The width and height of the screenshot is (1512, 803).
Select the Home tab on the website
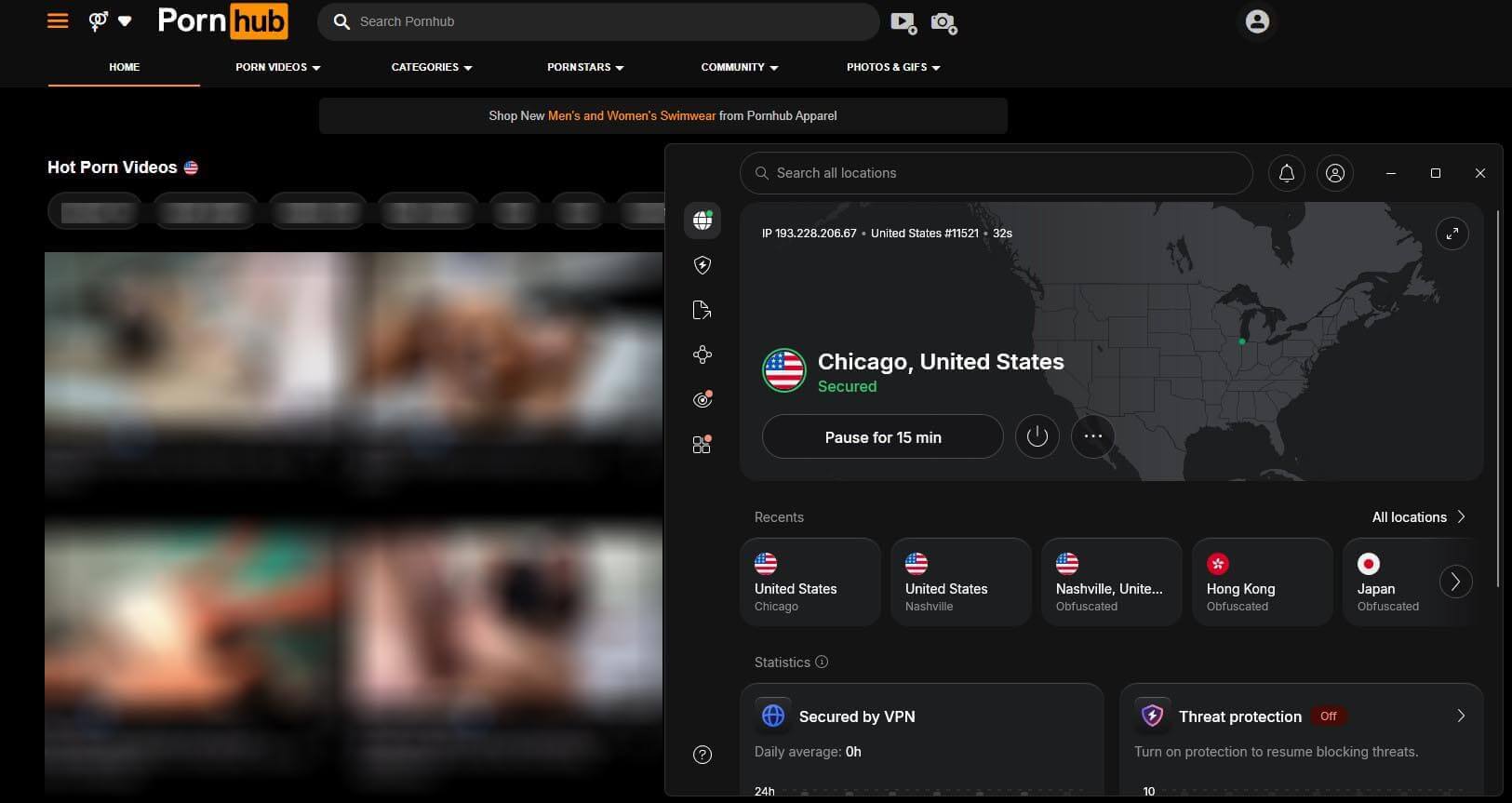pos(124,67)
